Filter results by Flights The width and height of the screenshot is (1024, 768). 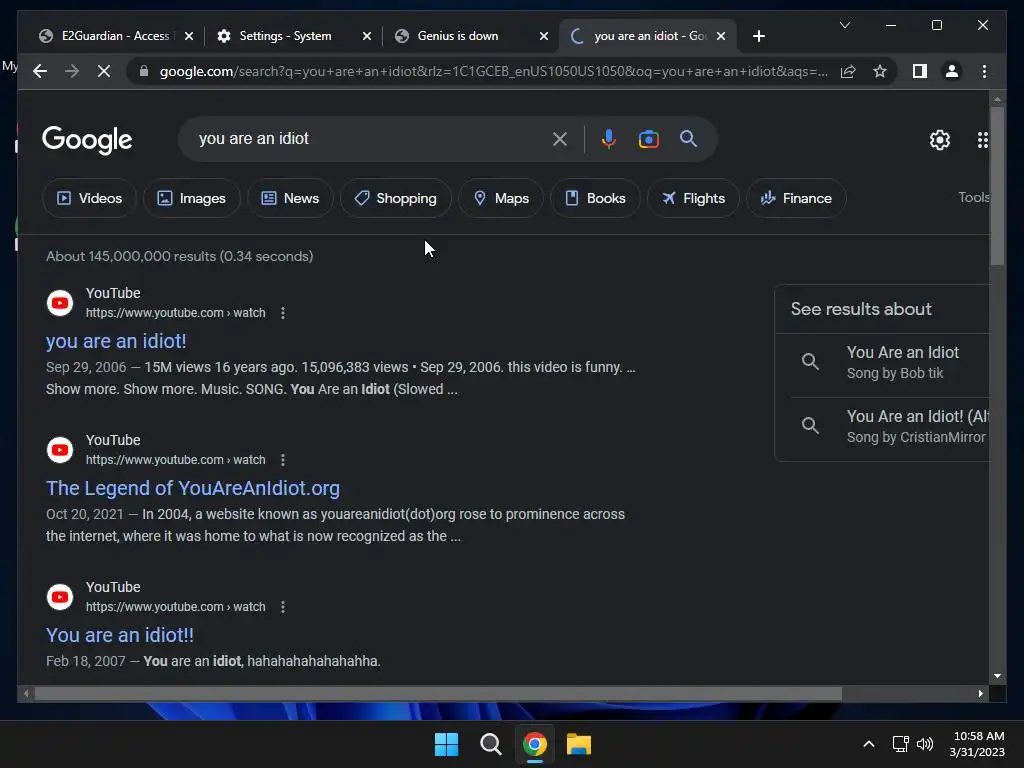(x=693, y=198)
